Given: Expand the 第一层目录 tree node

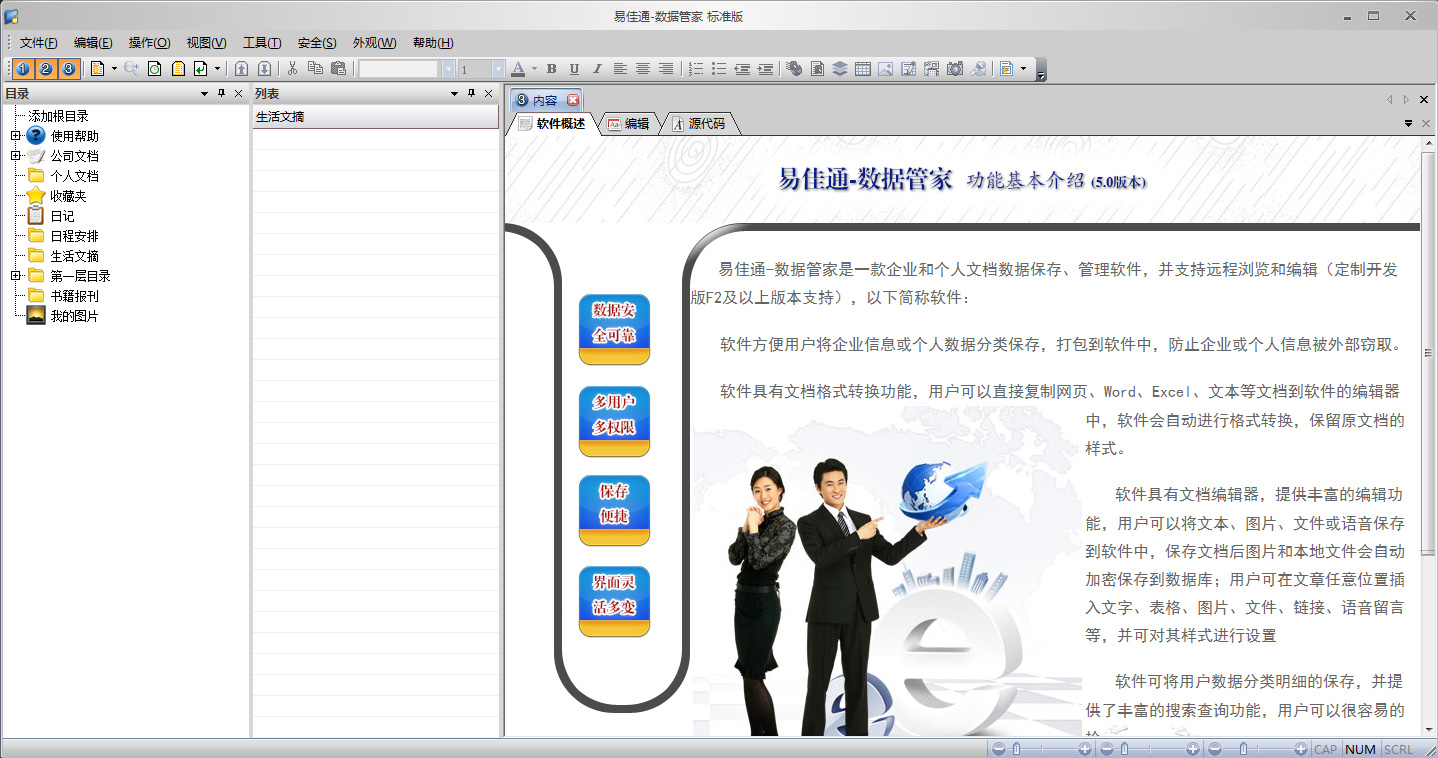Looking at the screenshot, I should coord(15,276).
